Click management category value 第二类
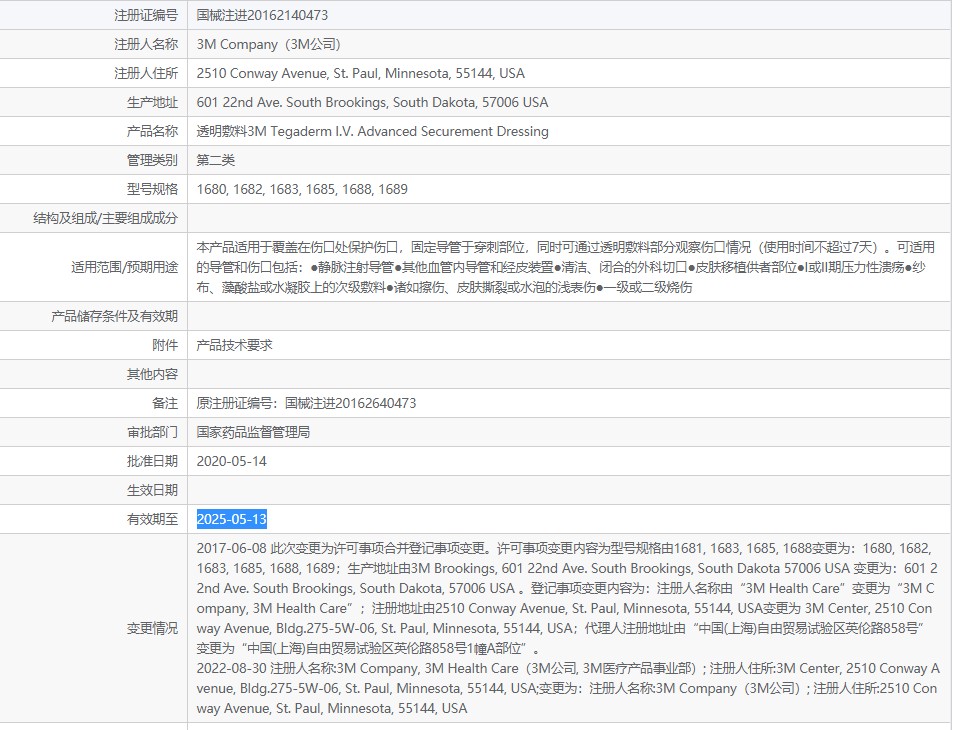 [x=216, y=160]
